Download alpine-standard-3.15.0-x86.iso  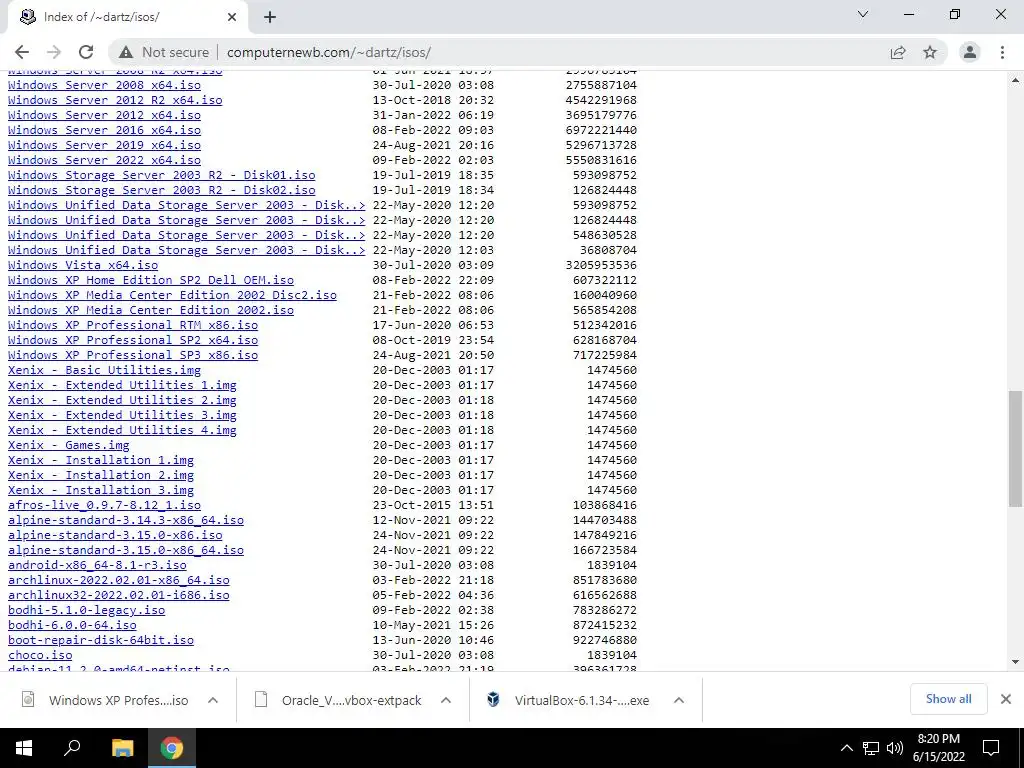(115, 536)
